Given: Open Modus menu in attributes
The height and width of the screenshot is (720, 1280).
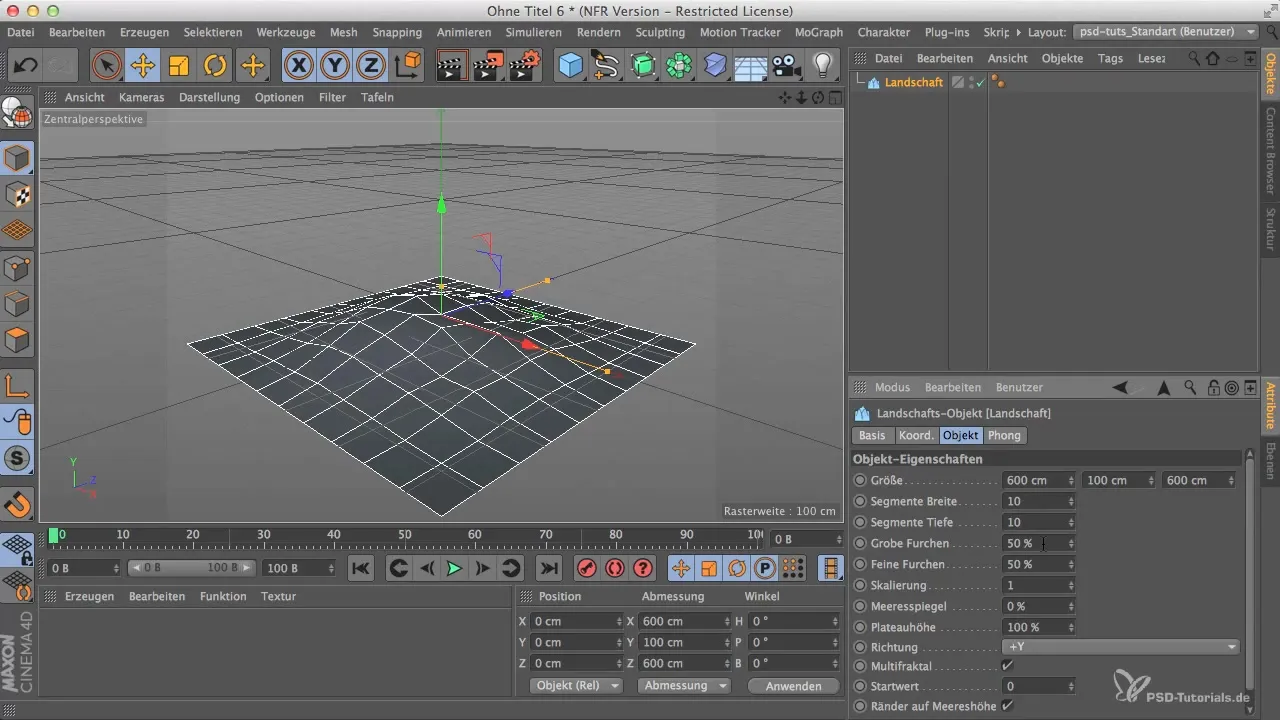Looking at the screenshot, I should point(892,387).
